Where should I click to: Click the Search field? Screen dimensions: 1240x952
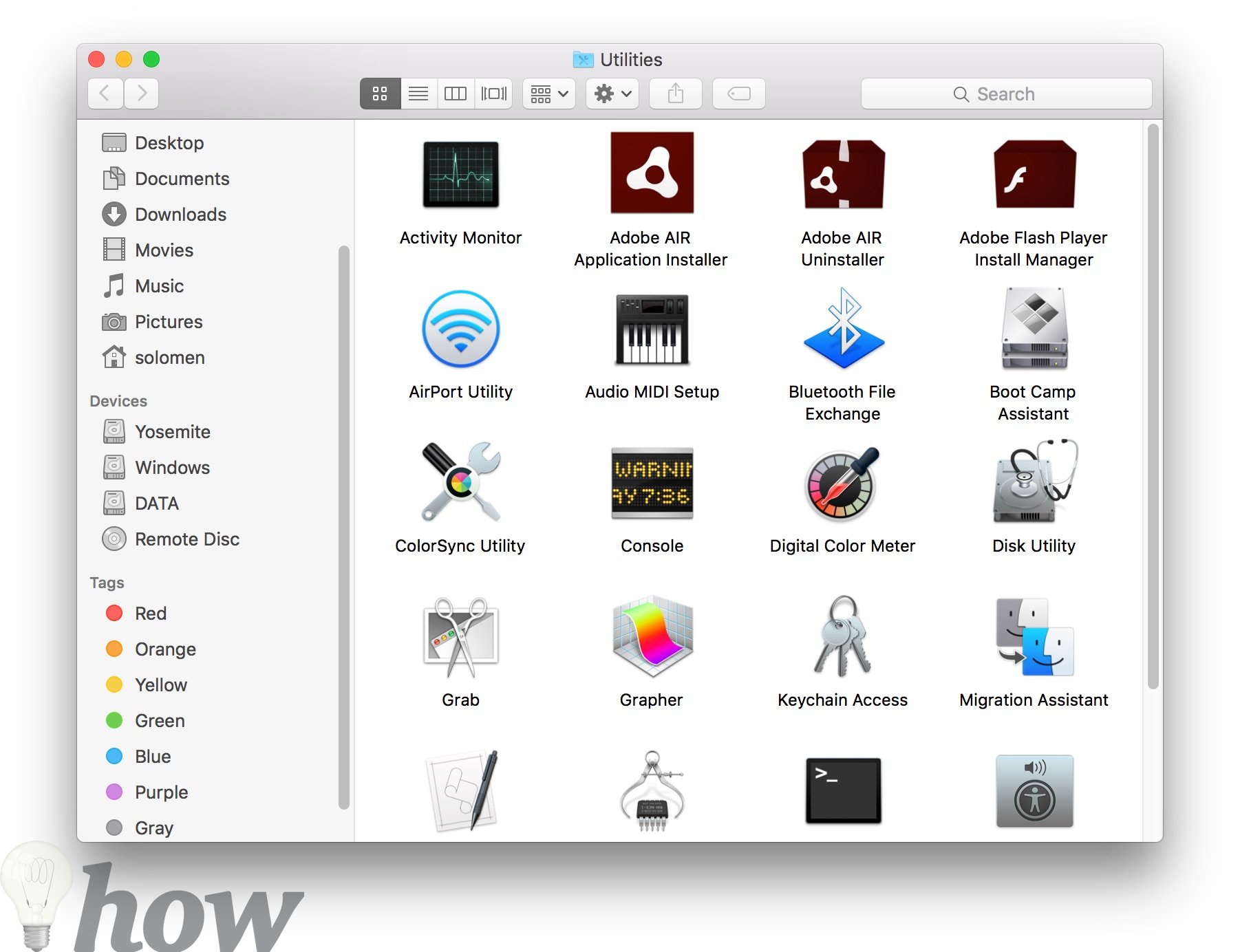click(x=1006, y=94)
